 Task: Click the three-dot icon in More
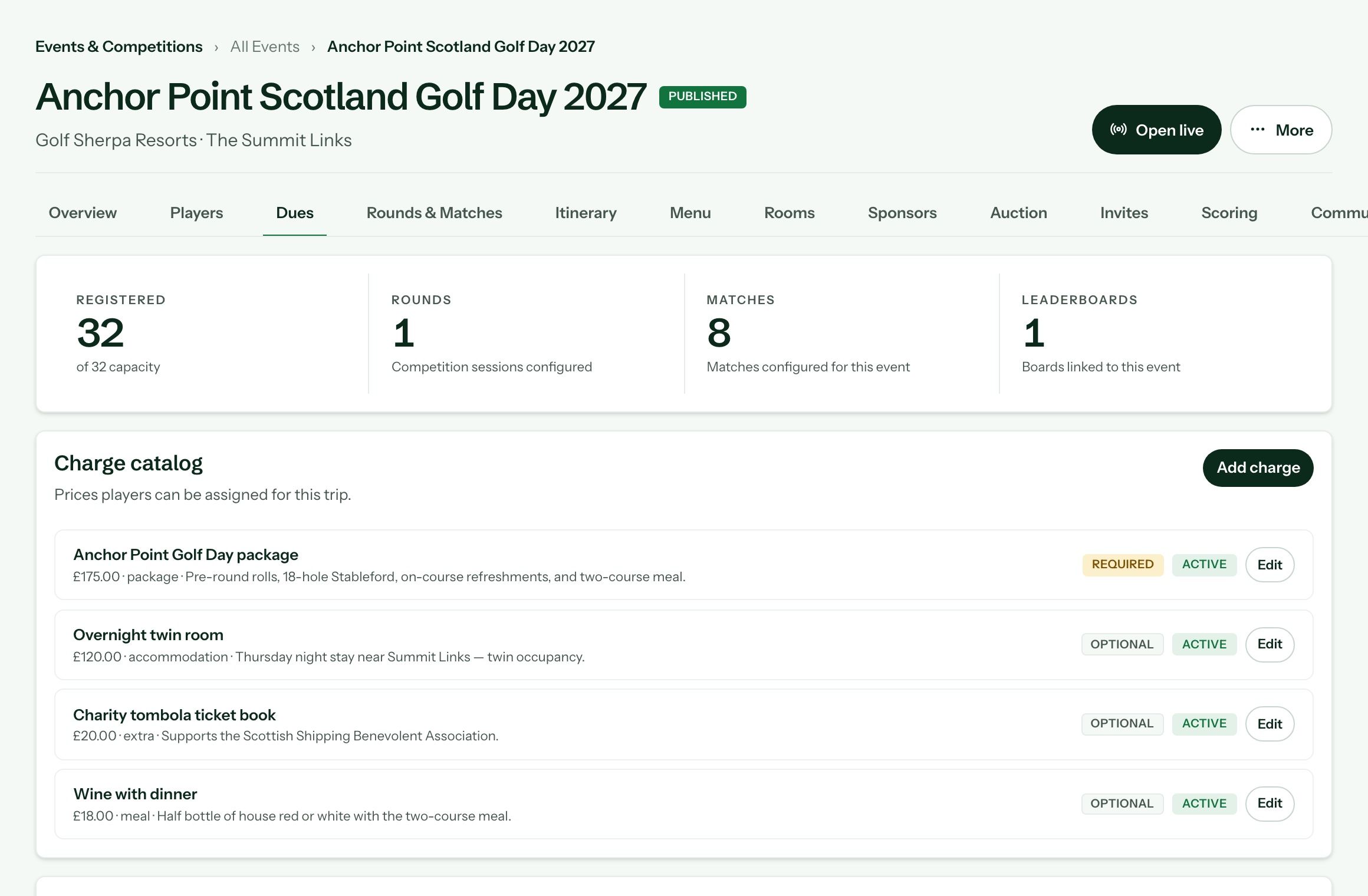click(x=1257, y=130)
